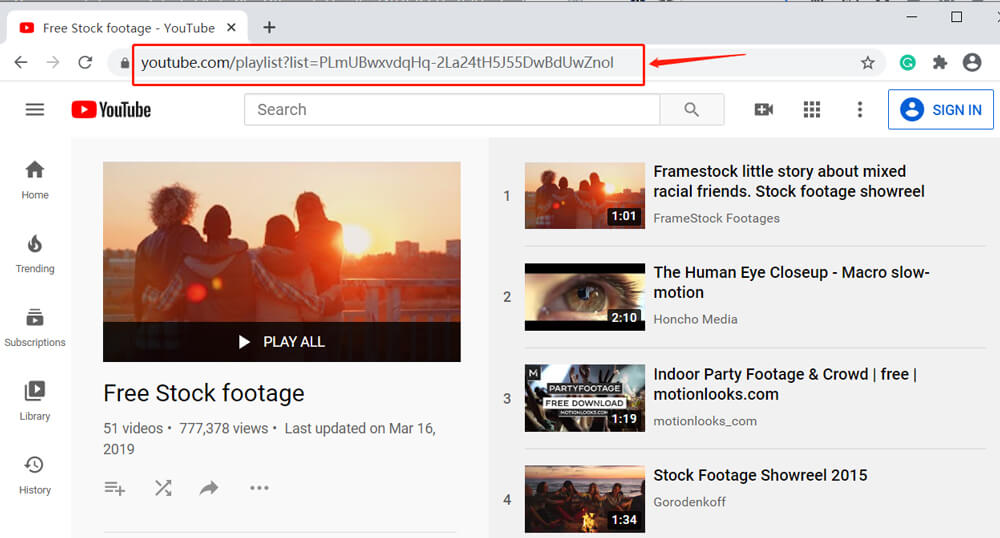Maximize the browser window
This screenshot has height=538, width=1000.
pos(957,17)
